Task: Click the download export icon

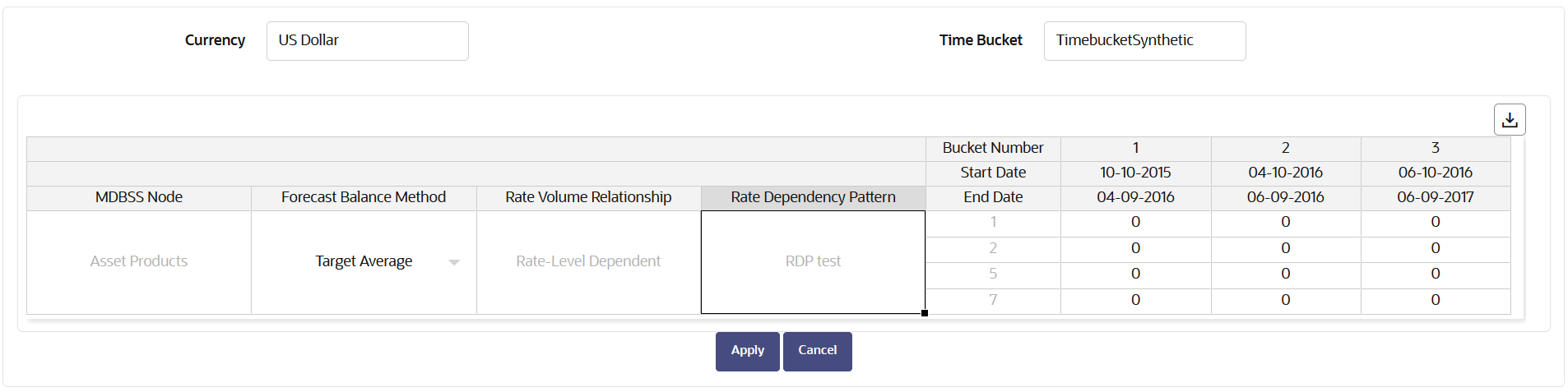Action: tap(1510, 120)
